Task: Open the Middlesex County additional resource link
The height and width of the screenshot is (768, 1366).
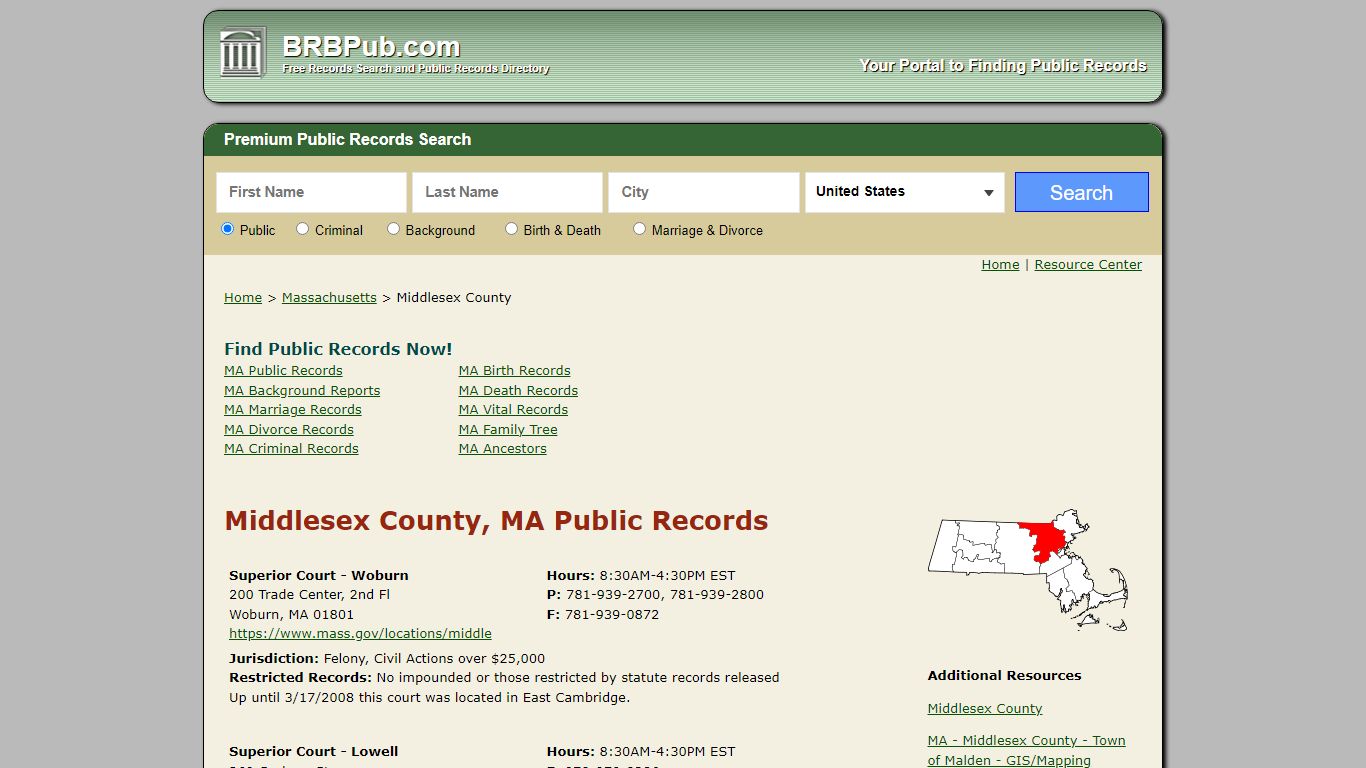Action: tap(985, 709)
